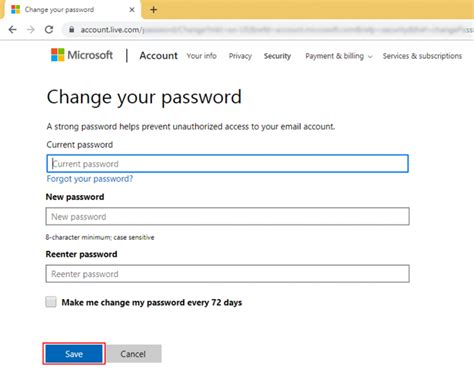Open Services & subscriptions
This screenshot has width=474, height=369.
pyautogui.click(x=422, y=56)
